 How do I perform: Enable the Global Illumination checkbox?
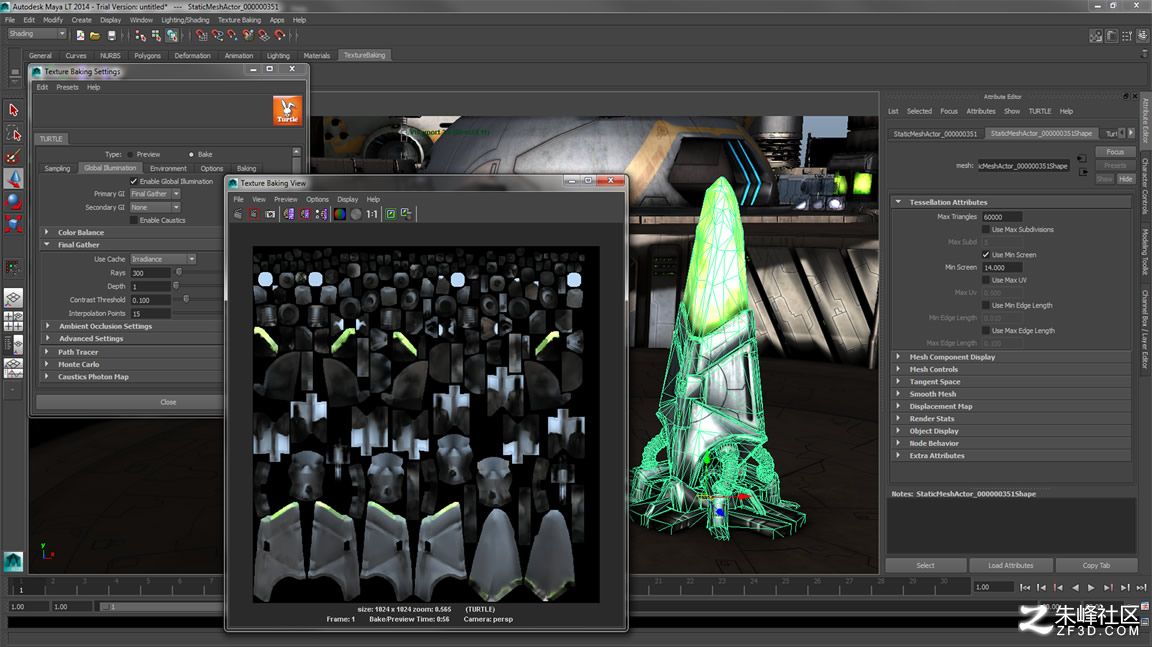tap(134, 181)
